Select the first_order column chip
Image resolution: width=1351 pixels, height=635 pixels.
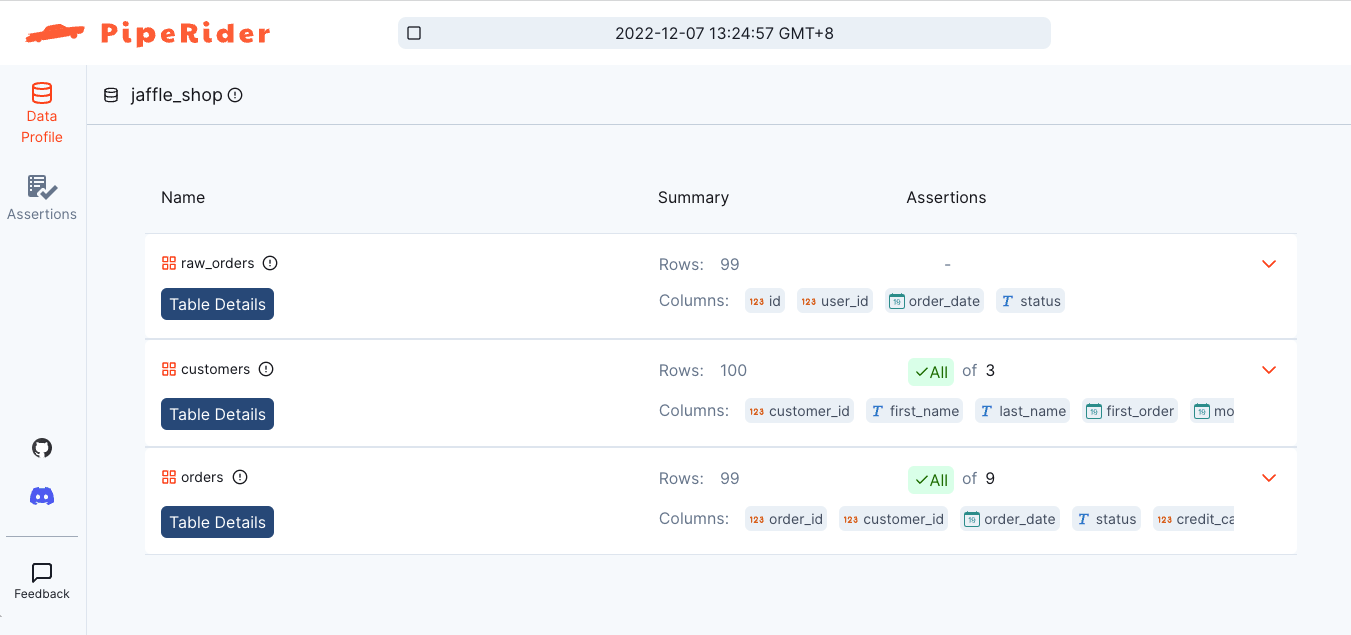tap(1130, 411)
